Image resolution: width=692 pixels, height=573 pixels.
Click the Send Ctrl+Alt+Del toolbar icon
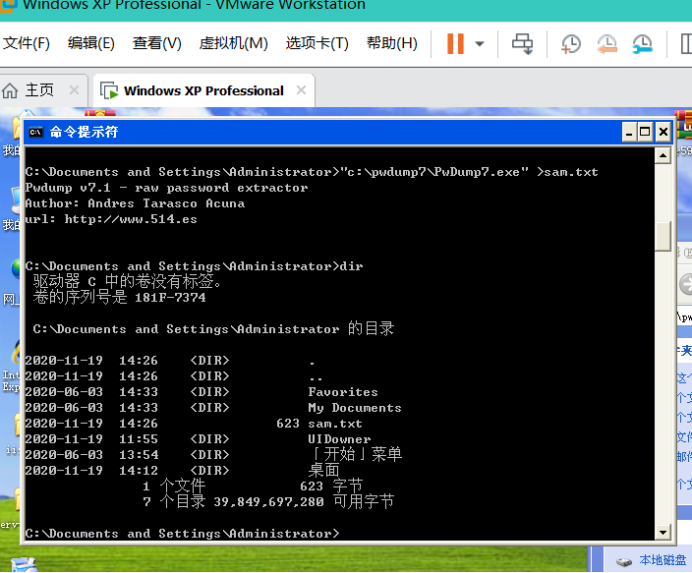[x=523, y=44]
